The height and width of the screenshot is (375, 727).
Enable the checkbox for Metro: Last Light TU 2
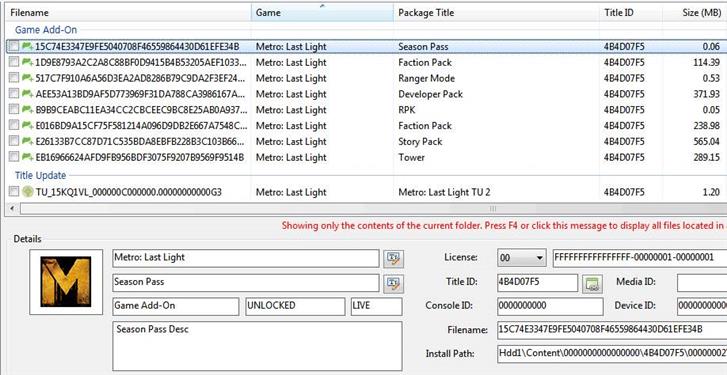point(14,191)
